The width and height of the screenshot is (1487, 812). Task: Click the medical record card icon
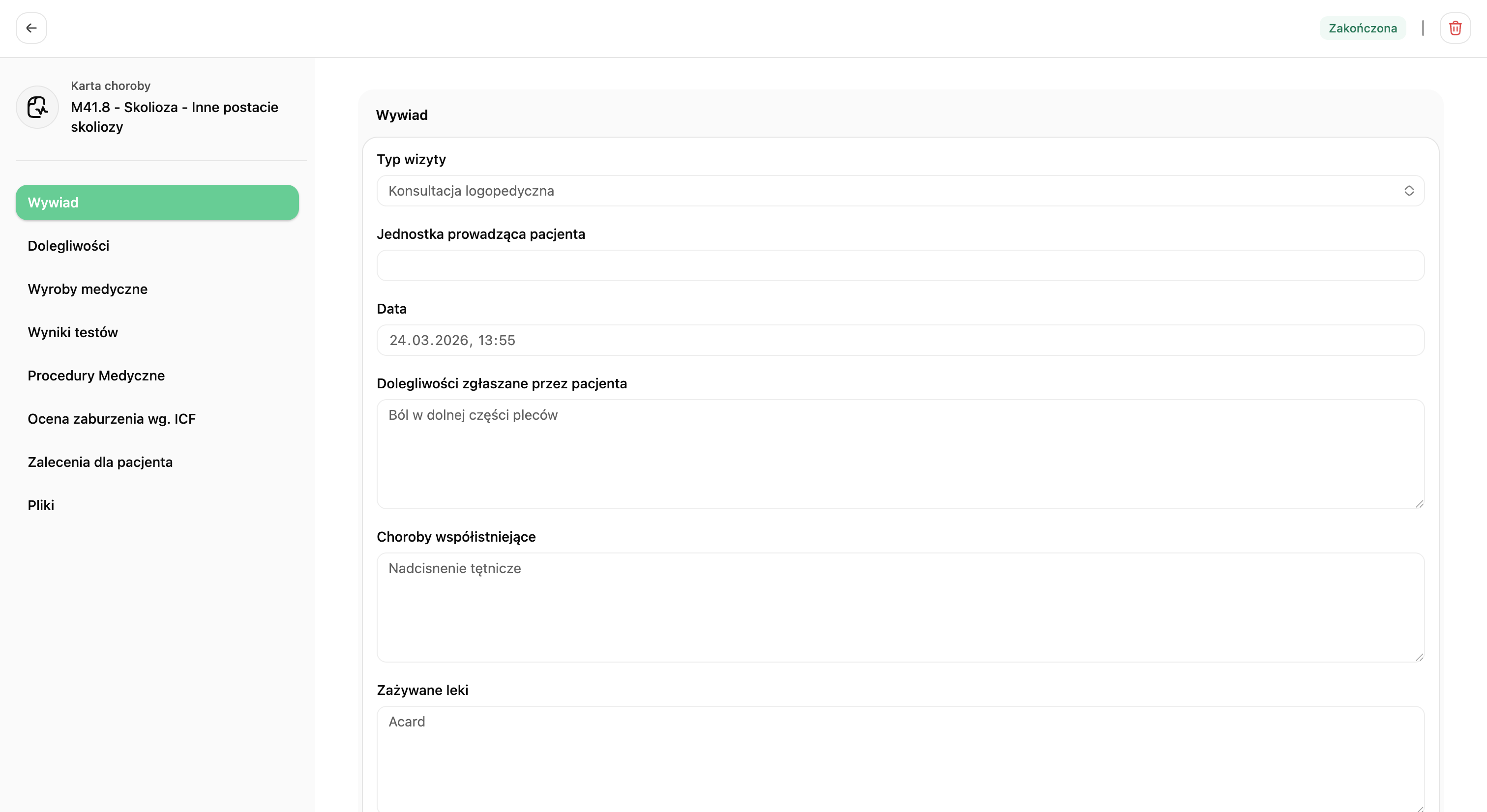(x=37, y=107)
